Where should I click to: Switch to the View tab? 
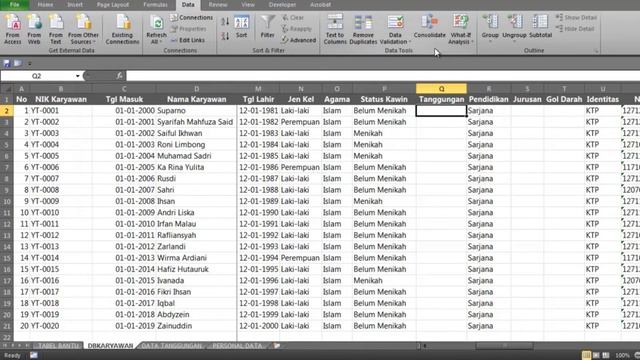[x=248, y=5]
